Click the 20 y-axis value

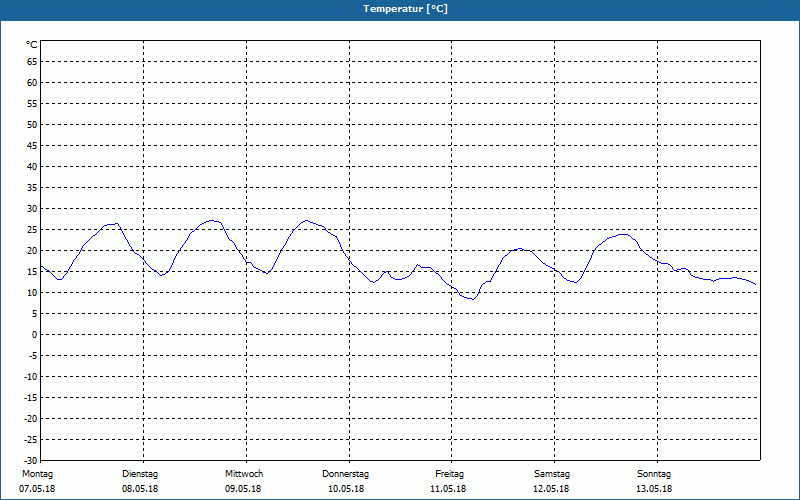point(32,251)
